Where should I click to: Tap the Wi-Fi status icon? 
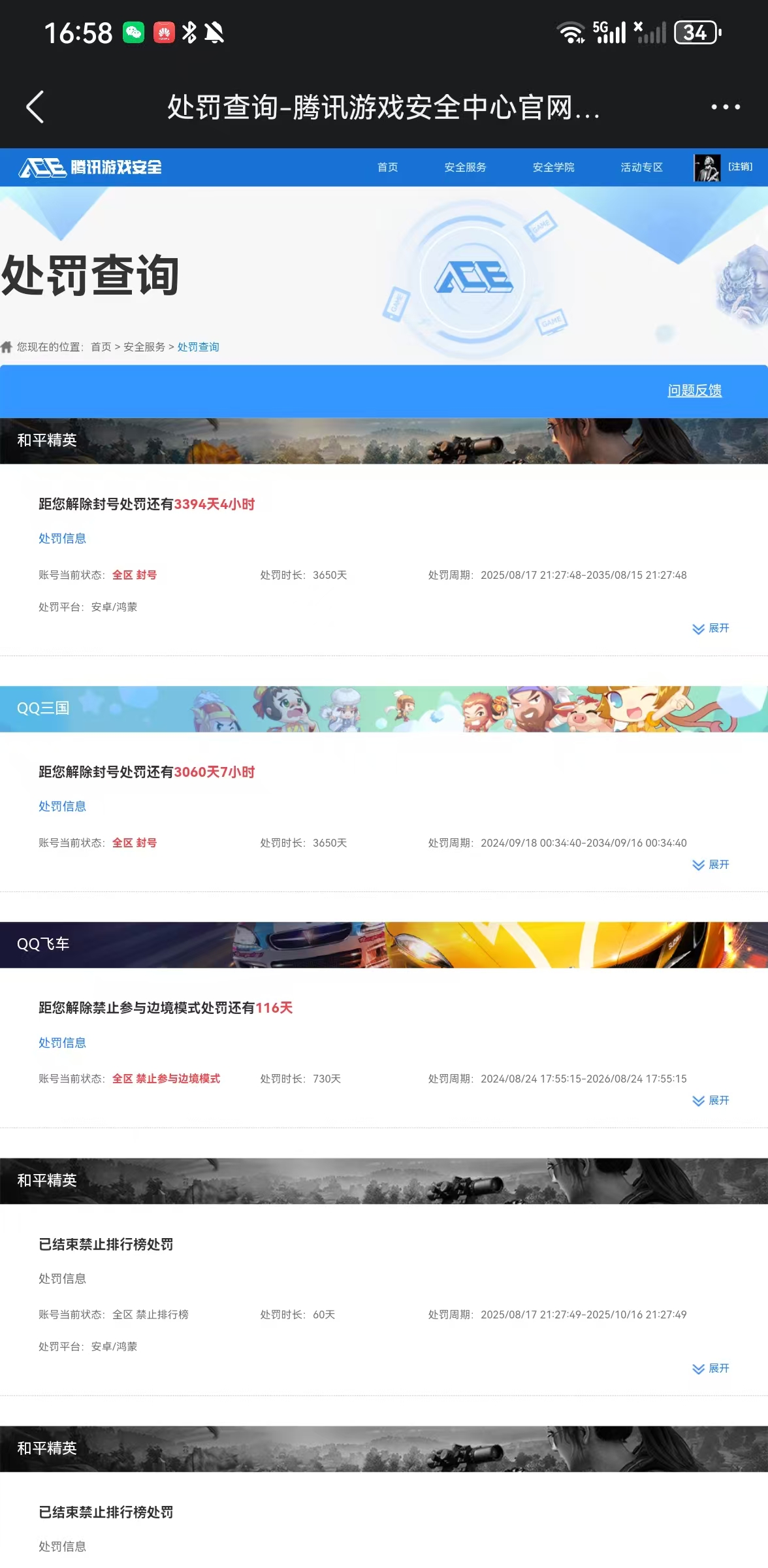click(571, 33)
